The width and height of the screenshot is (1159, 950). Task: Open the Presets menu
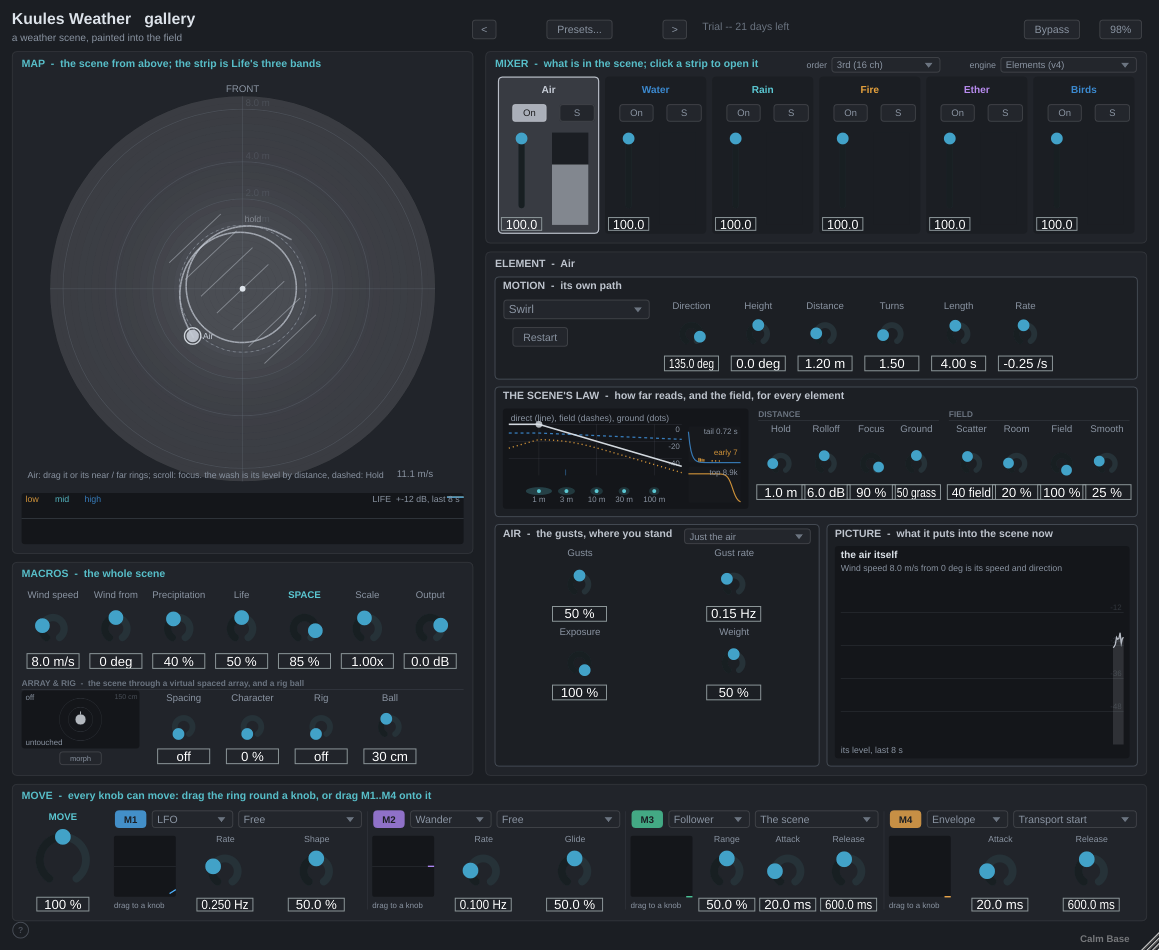580,30
